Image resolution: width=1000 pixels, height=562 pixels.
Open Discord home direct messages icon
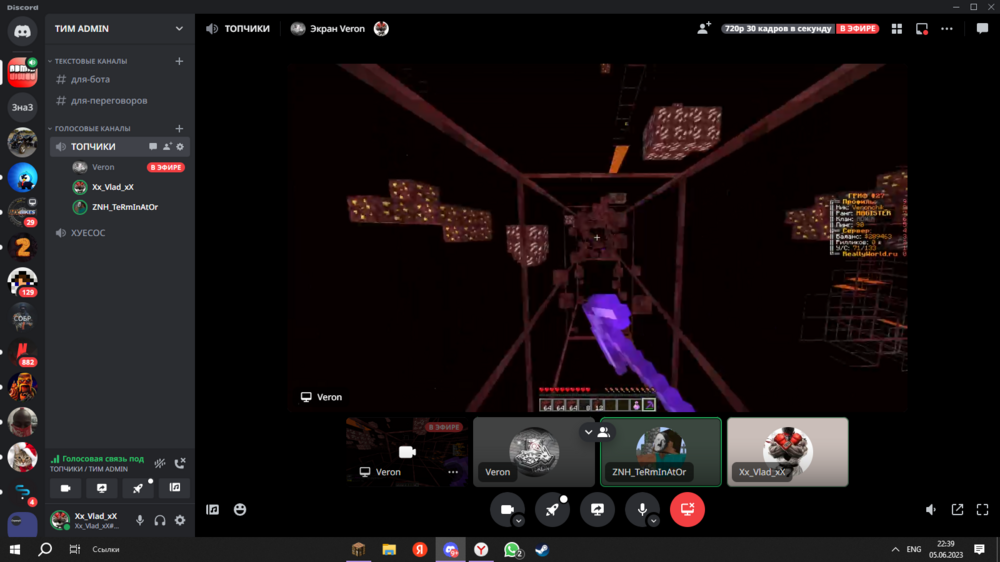click(22, 31)
